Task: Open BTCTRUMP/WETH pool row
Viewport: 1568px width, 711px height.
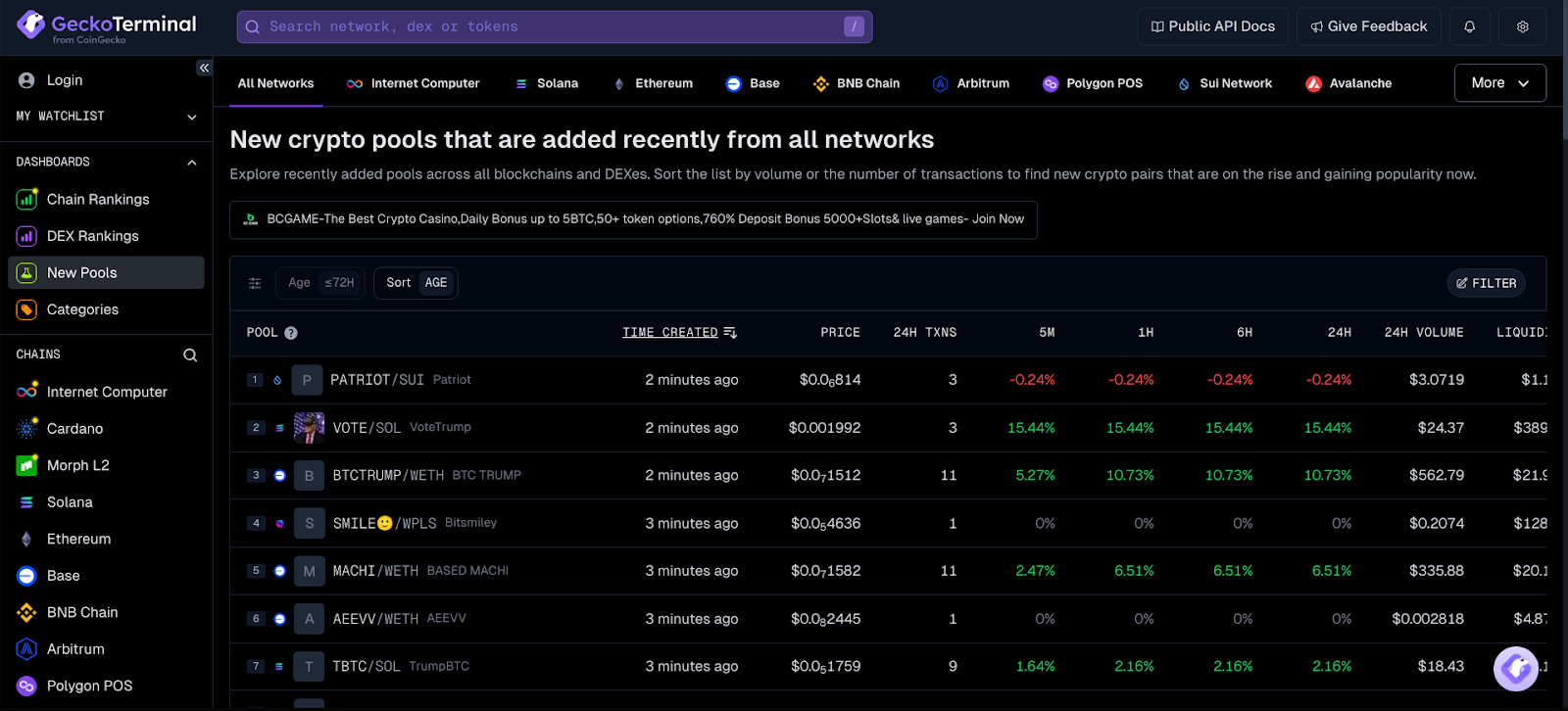Action: (x=888, y=475)
